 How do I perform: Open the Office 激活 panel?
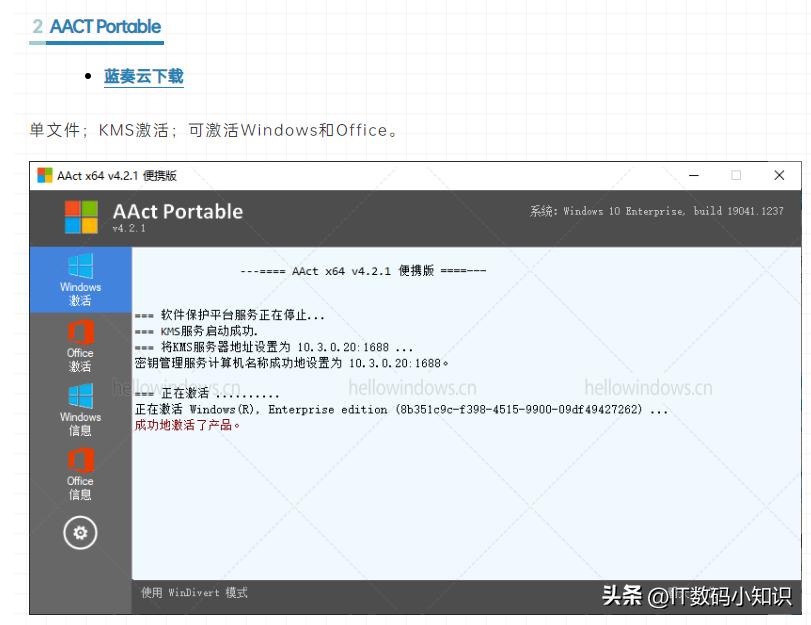click(80, 345)
